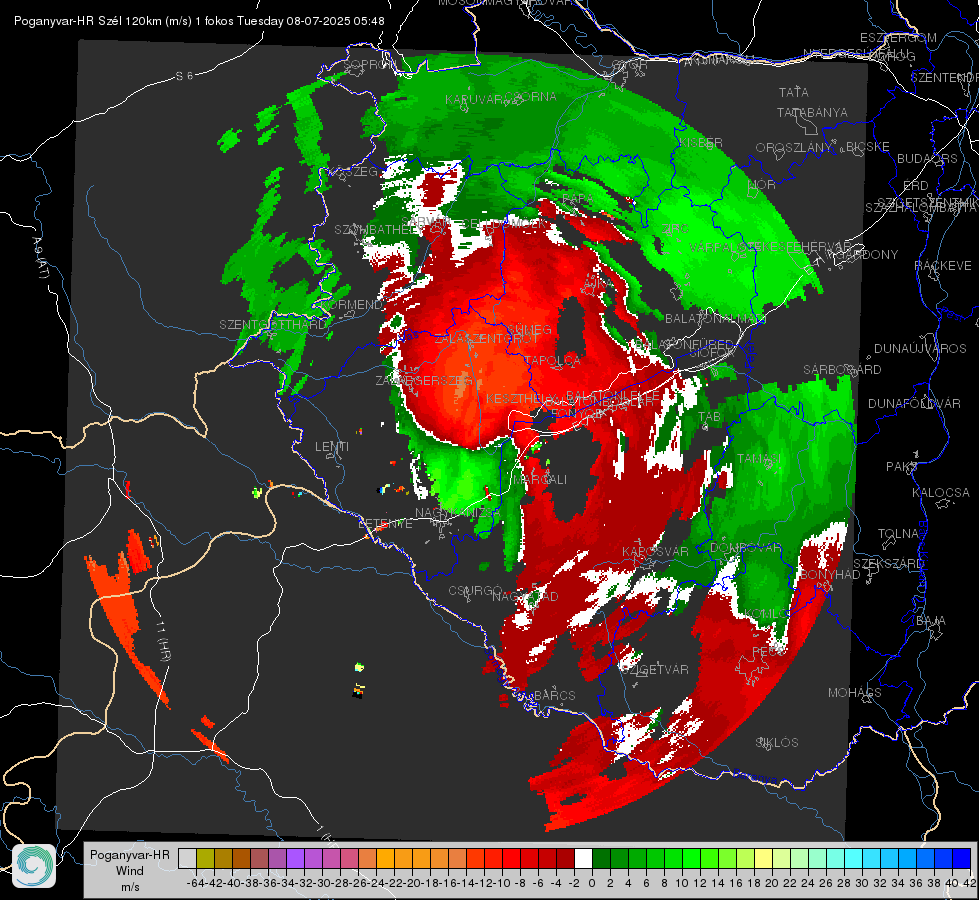Click the LENTI city label
The width and height of the screenshot is (979, 900).
332,447
